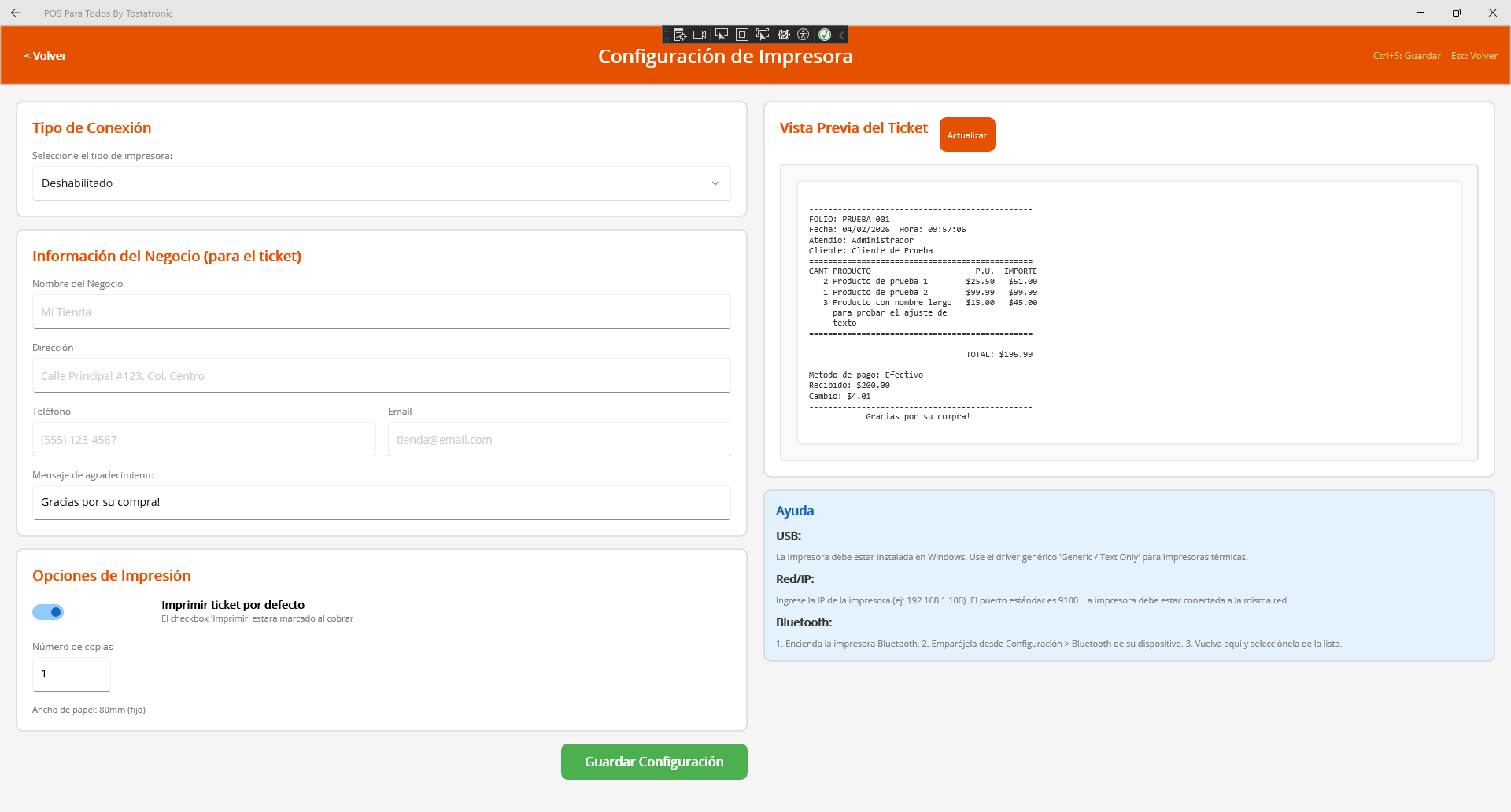Disable the Imprimir ticket por defecto switch

tap(48, 612)
